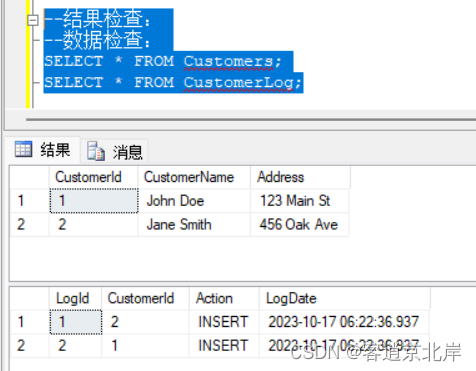Select the CustomerName column header
Screen dimensions: 476x371
194,177
